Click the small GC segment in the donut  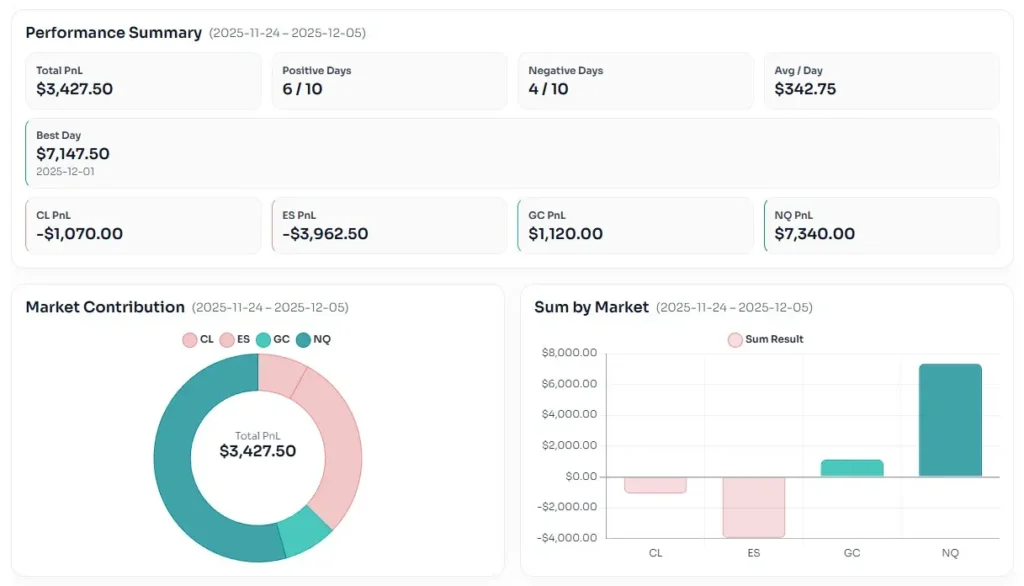click(303, 532)
